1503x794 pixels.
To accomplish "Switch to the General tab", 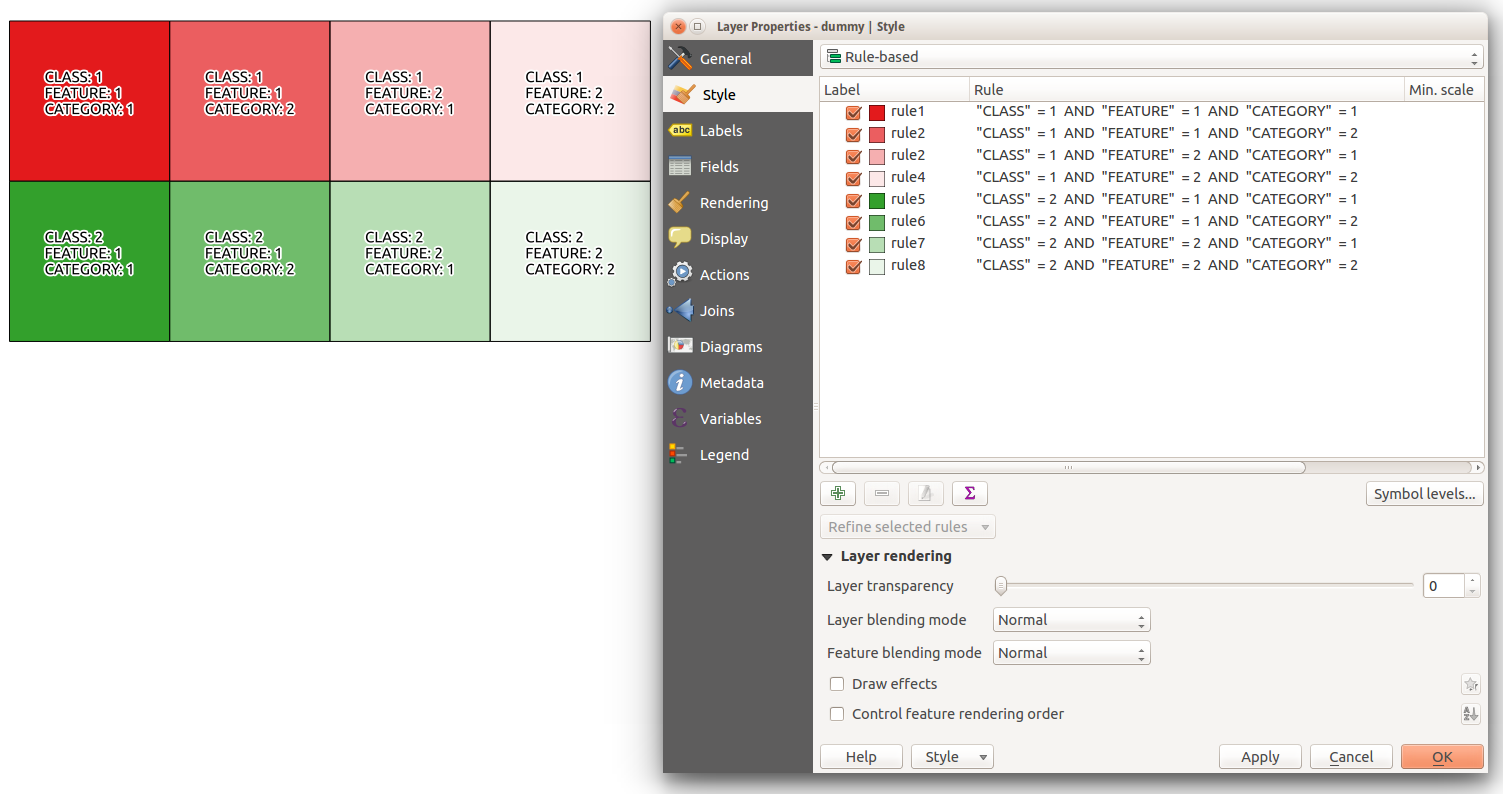I will pos(725,59).
